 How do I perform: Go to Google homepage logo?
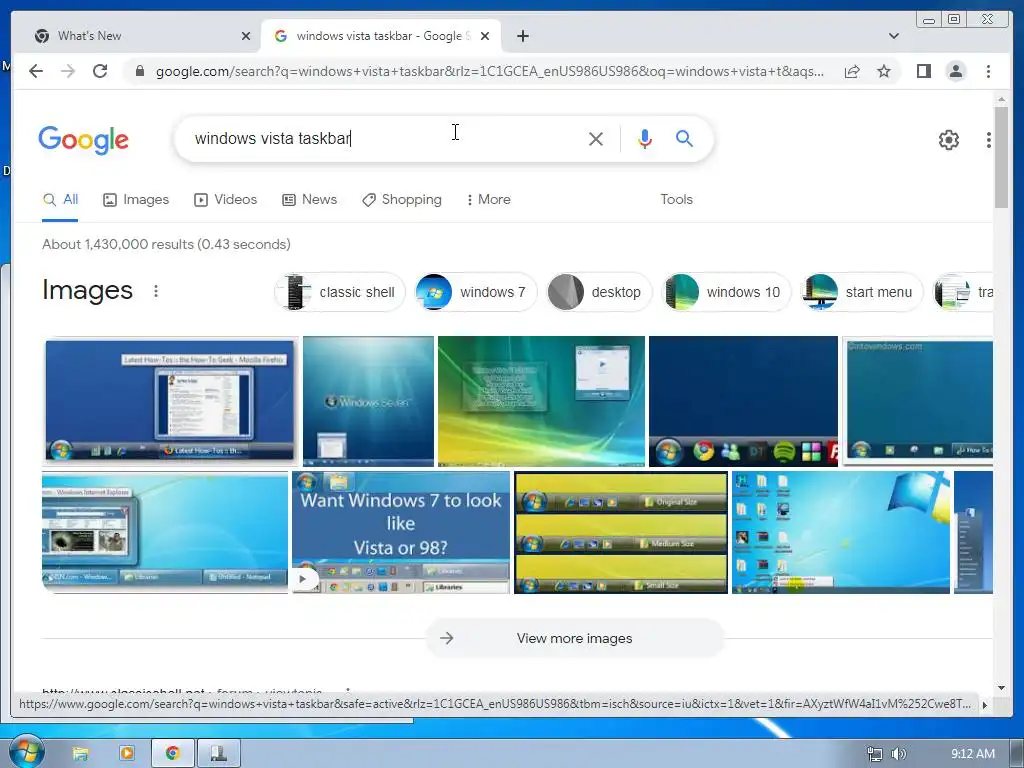click(84, 140)
